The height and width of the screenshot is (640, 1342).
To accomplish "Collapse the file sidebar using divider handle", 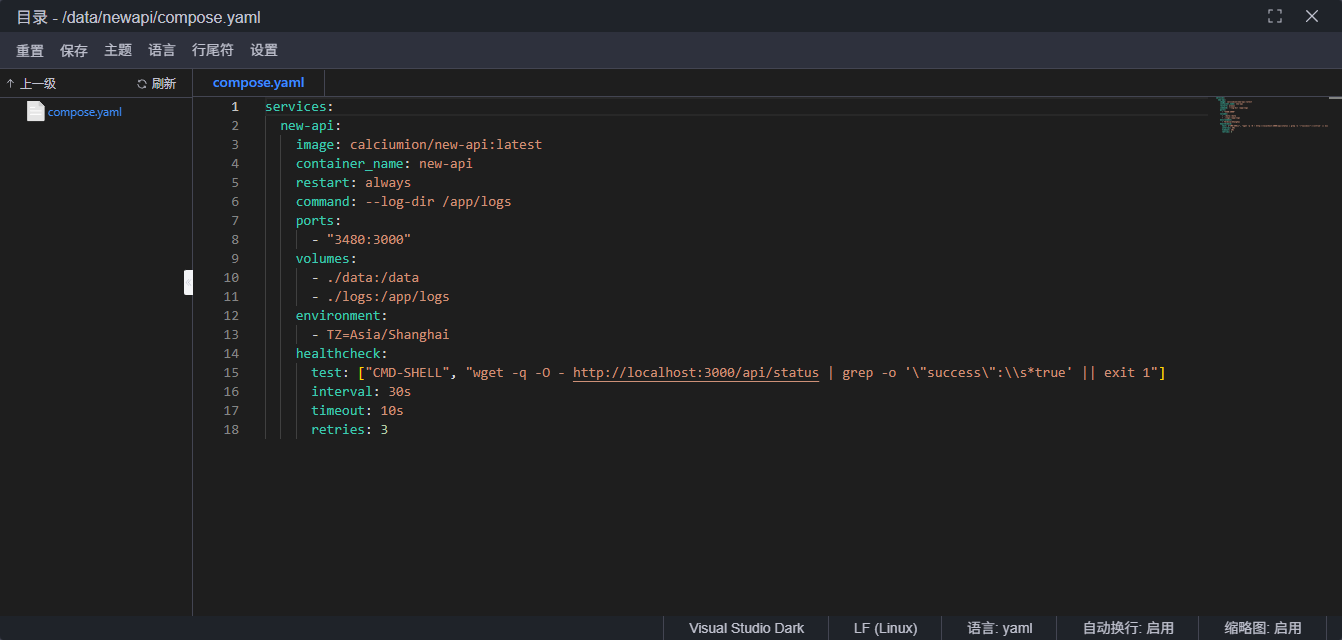I will point(188,282).
